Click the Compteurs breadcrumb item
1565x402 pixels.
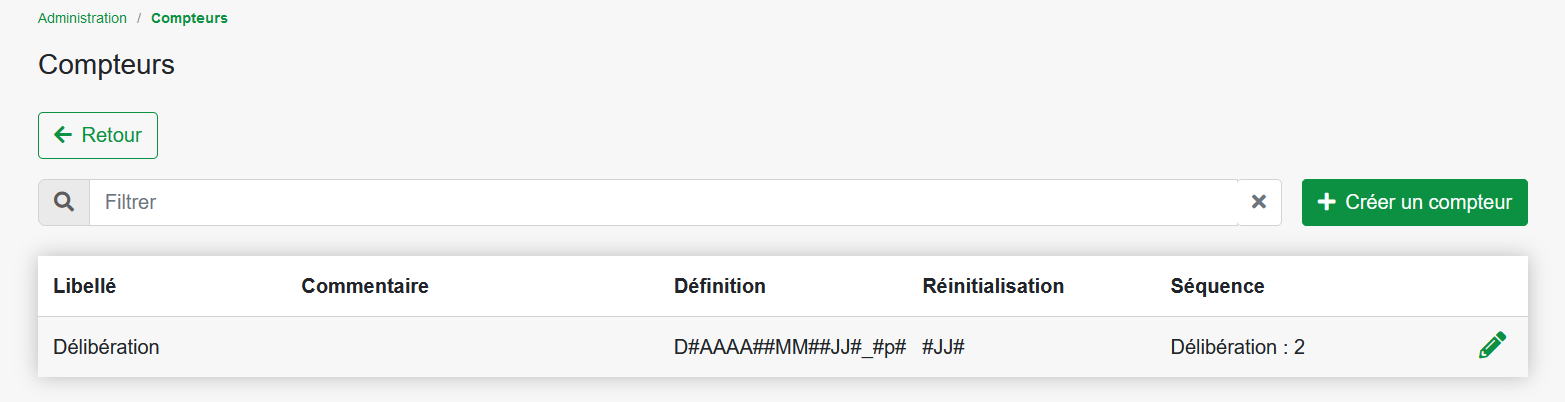189,18
